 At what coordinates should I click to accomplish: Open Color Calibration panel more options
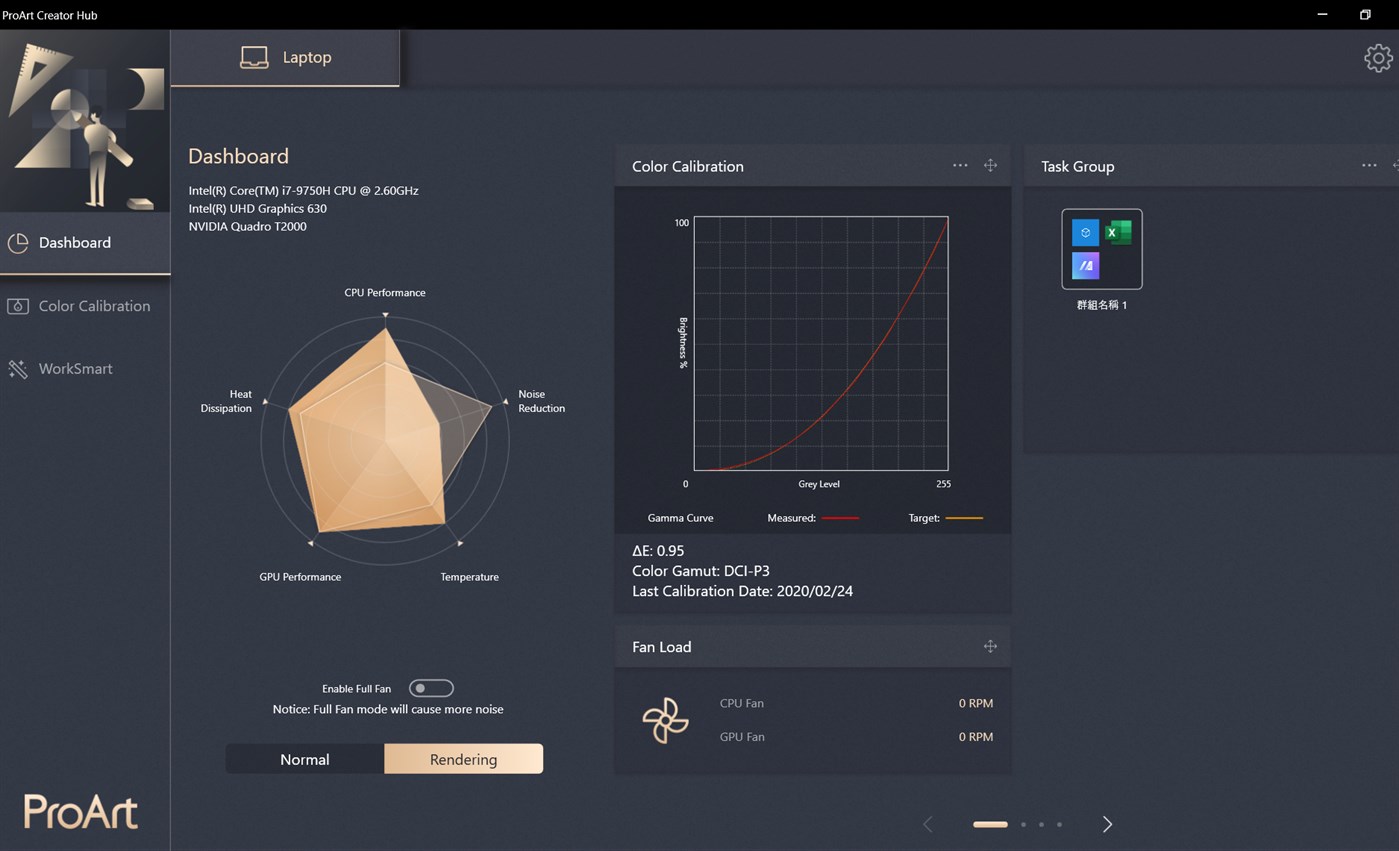(x=960, y=165)
